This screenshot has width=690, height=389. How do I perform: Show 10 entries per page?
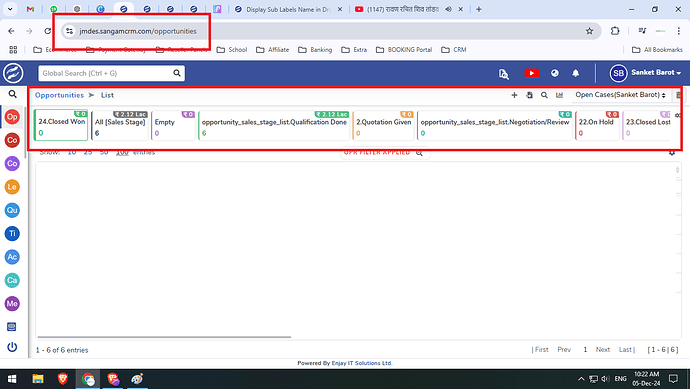coord(72,153)
